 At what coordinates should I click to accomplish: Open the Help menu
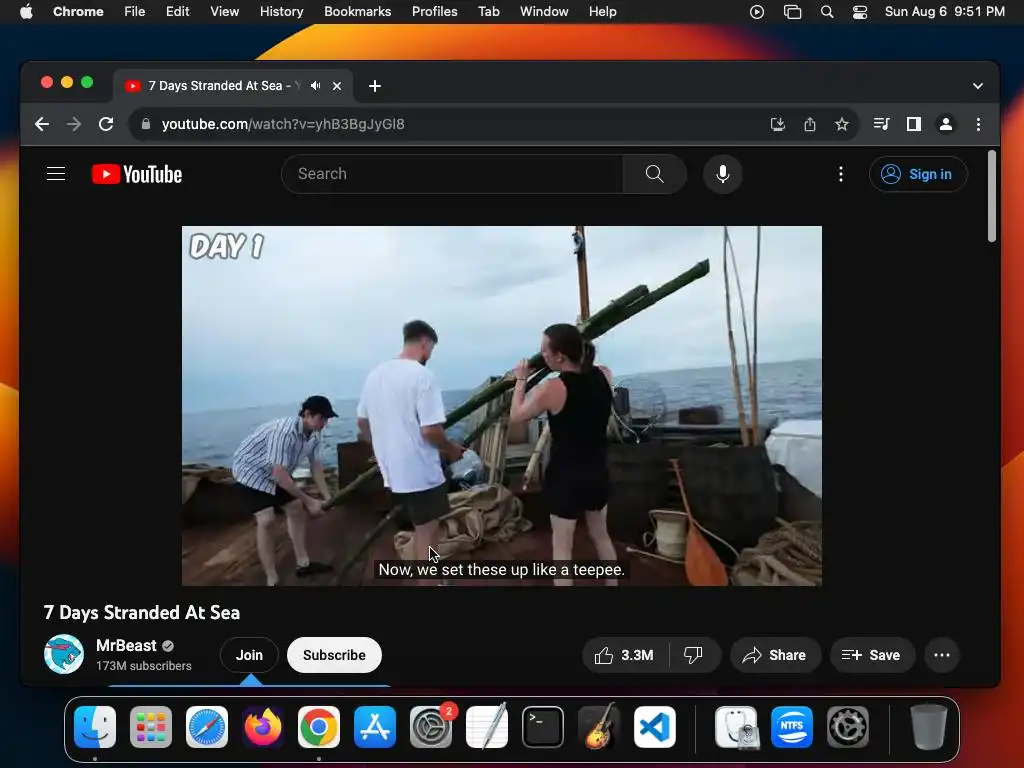pos(602,11)
